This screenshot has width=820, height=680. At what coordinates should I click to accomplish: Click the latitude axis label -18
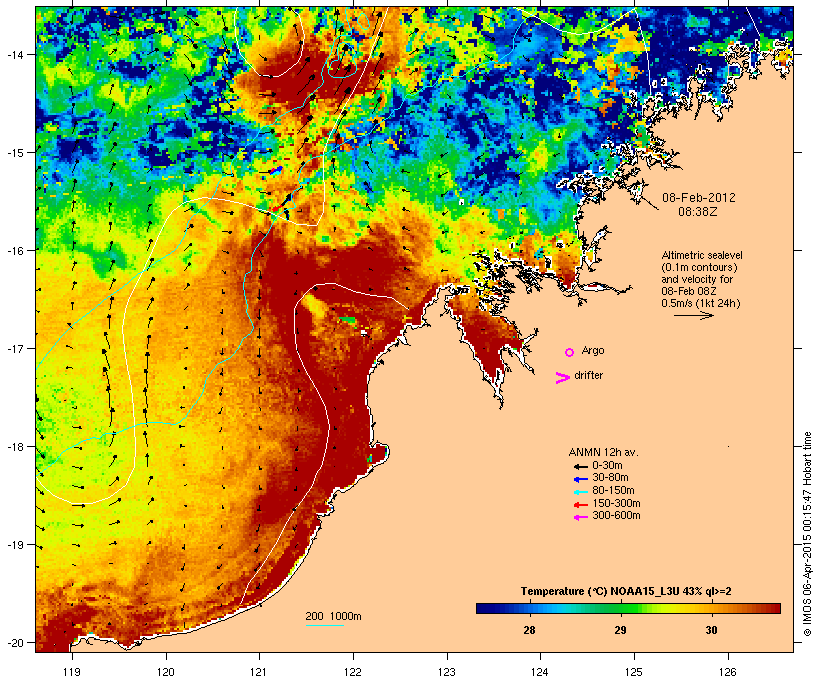point(14,447)
